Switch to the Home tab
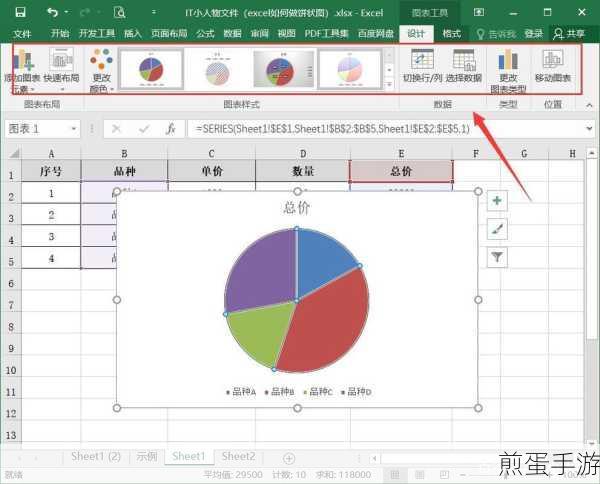600x484 pixels. 60,34
